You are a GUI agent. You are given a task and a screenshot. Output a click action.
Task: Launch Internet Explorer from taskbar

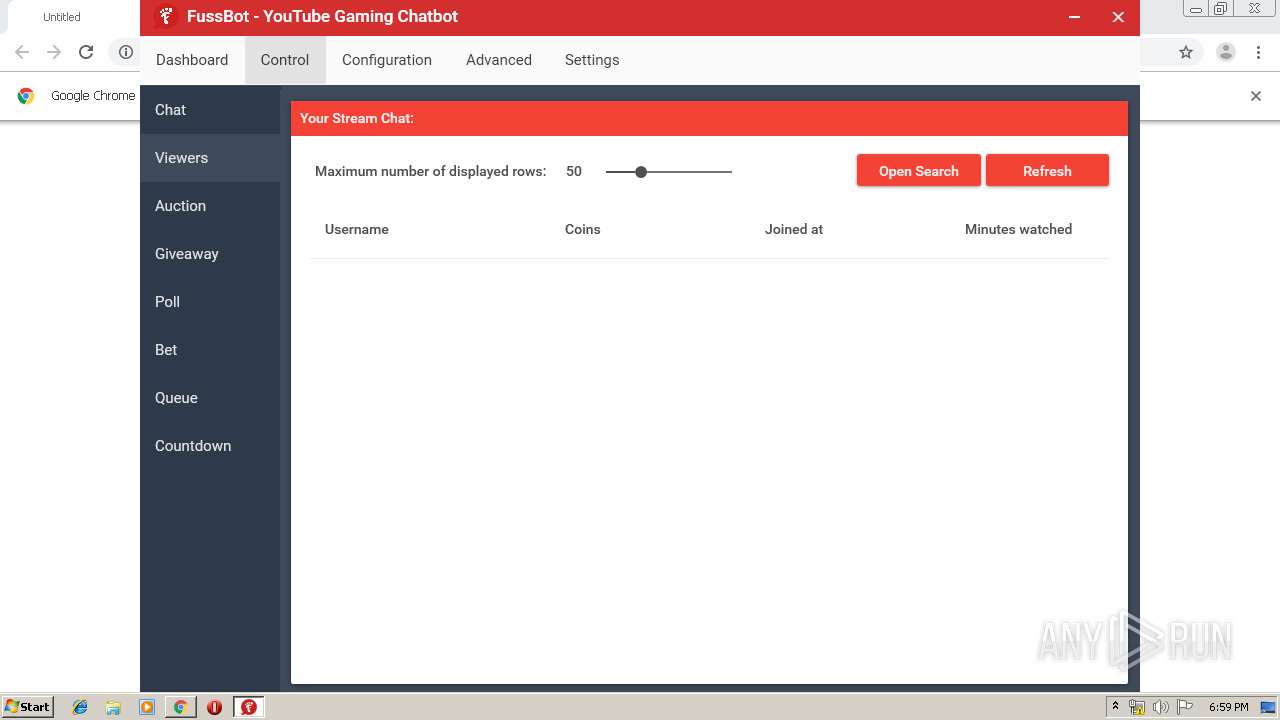click(x=80, y=707)
